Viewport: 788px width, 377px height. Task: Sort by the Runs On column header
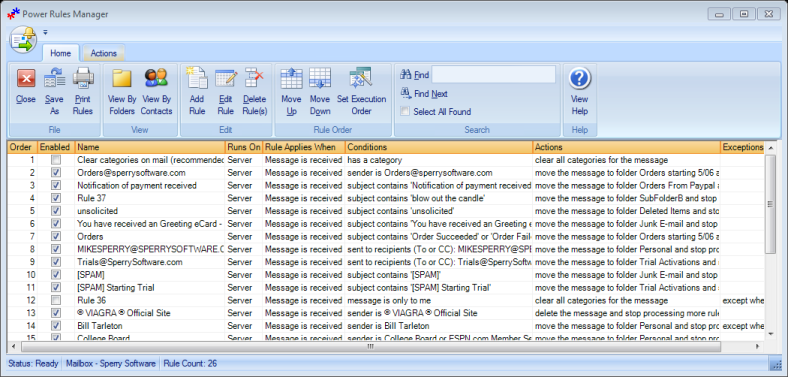tap(244, 147)
